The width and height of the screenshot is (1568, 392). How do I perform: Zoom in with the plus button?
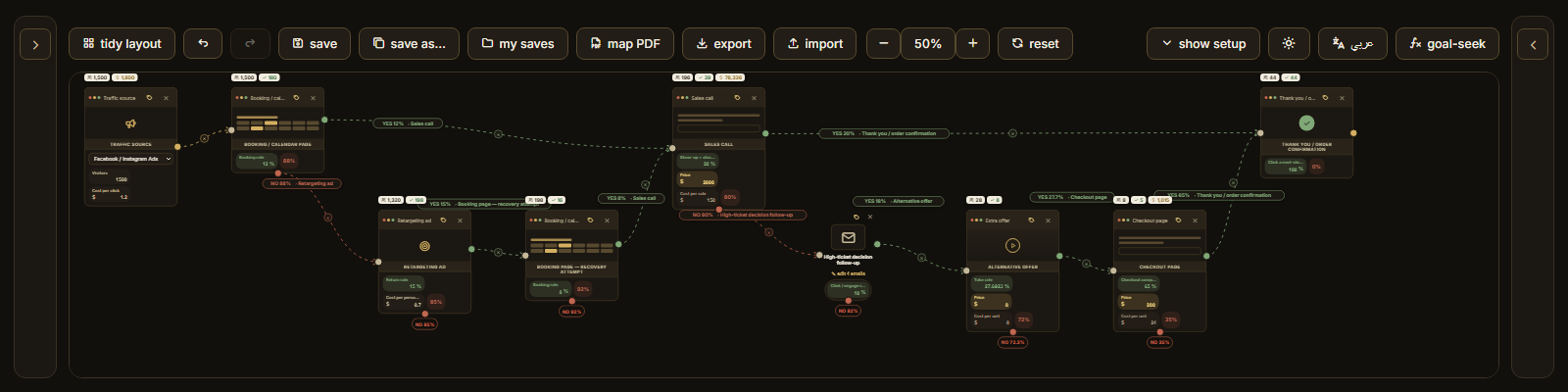pyautogui.click(x=972, y=43)
